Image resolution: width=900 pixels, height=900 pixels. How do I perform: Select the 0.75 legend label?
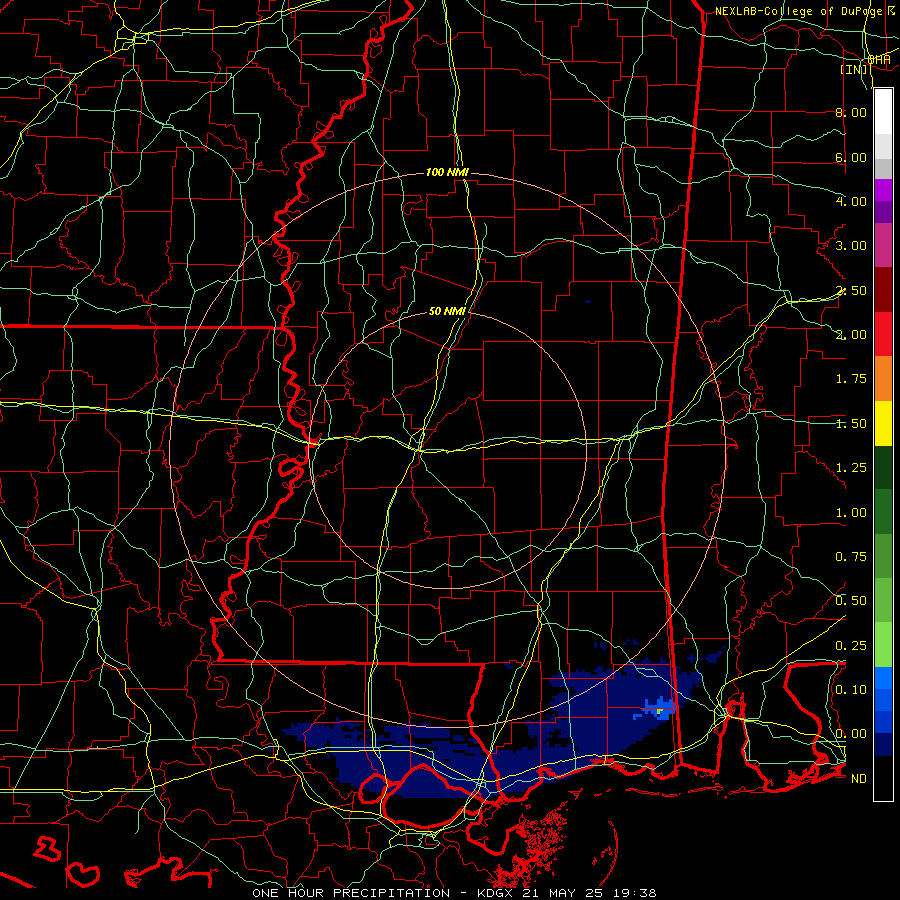tap(851, 556)
